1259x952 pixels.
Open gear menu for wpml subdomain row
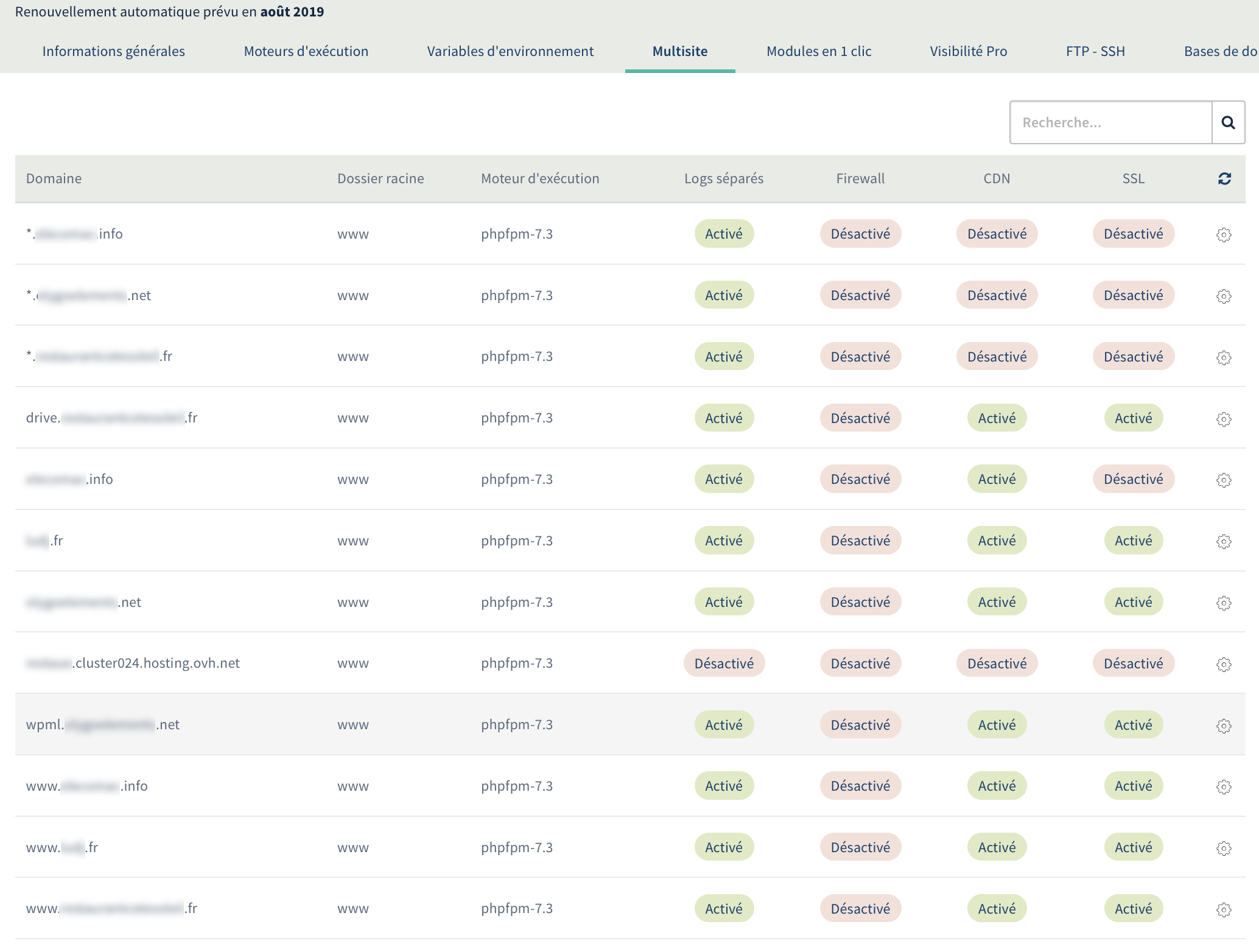1224,726
